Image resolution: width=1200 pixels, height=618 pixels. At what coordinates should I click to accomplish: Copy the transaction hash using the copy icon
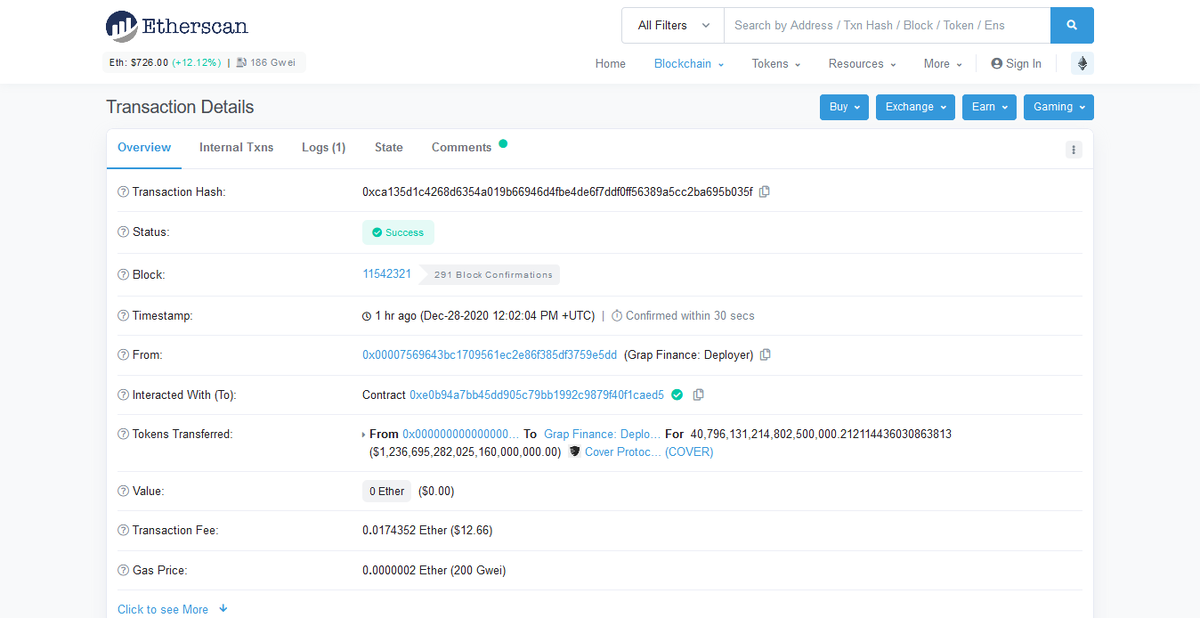[x=765, y=191]
